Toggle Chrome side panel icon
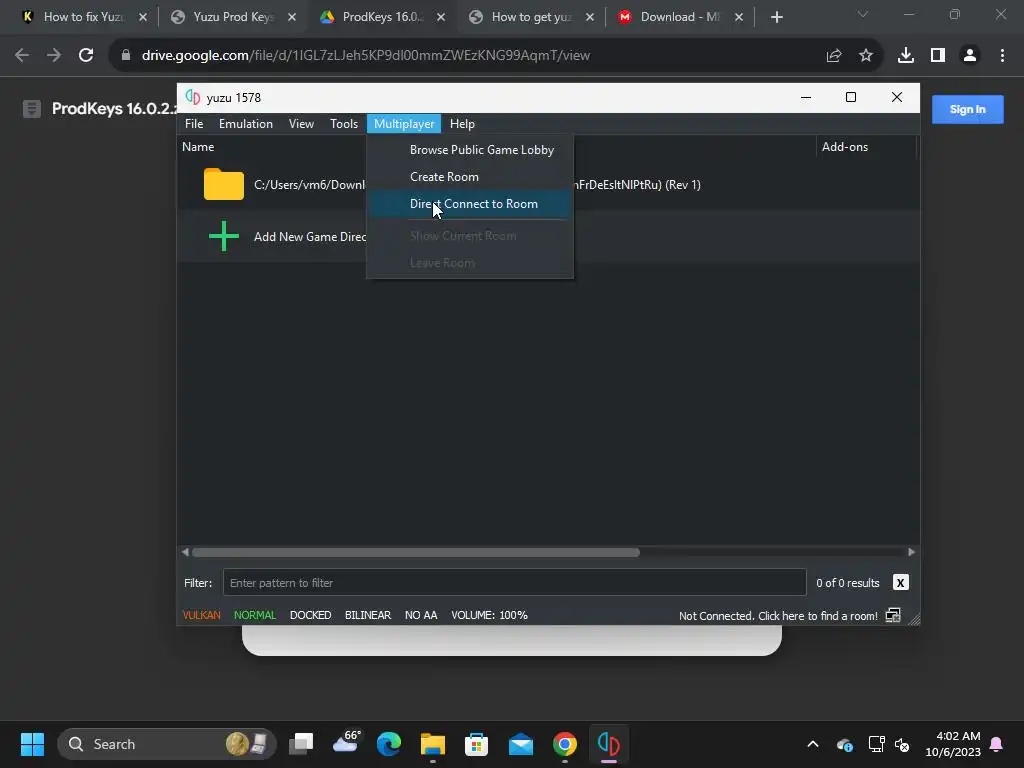The height and width of the screenshot is (768, 1024). [938, 56]
